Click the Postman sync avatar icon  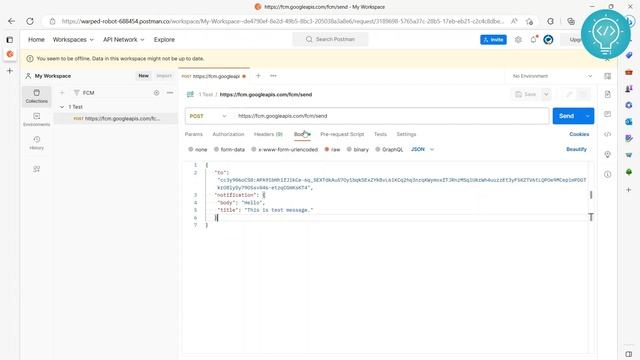tap(548, 40)
